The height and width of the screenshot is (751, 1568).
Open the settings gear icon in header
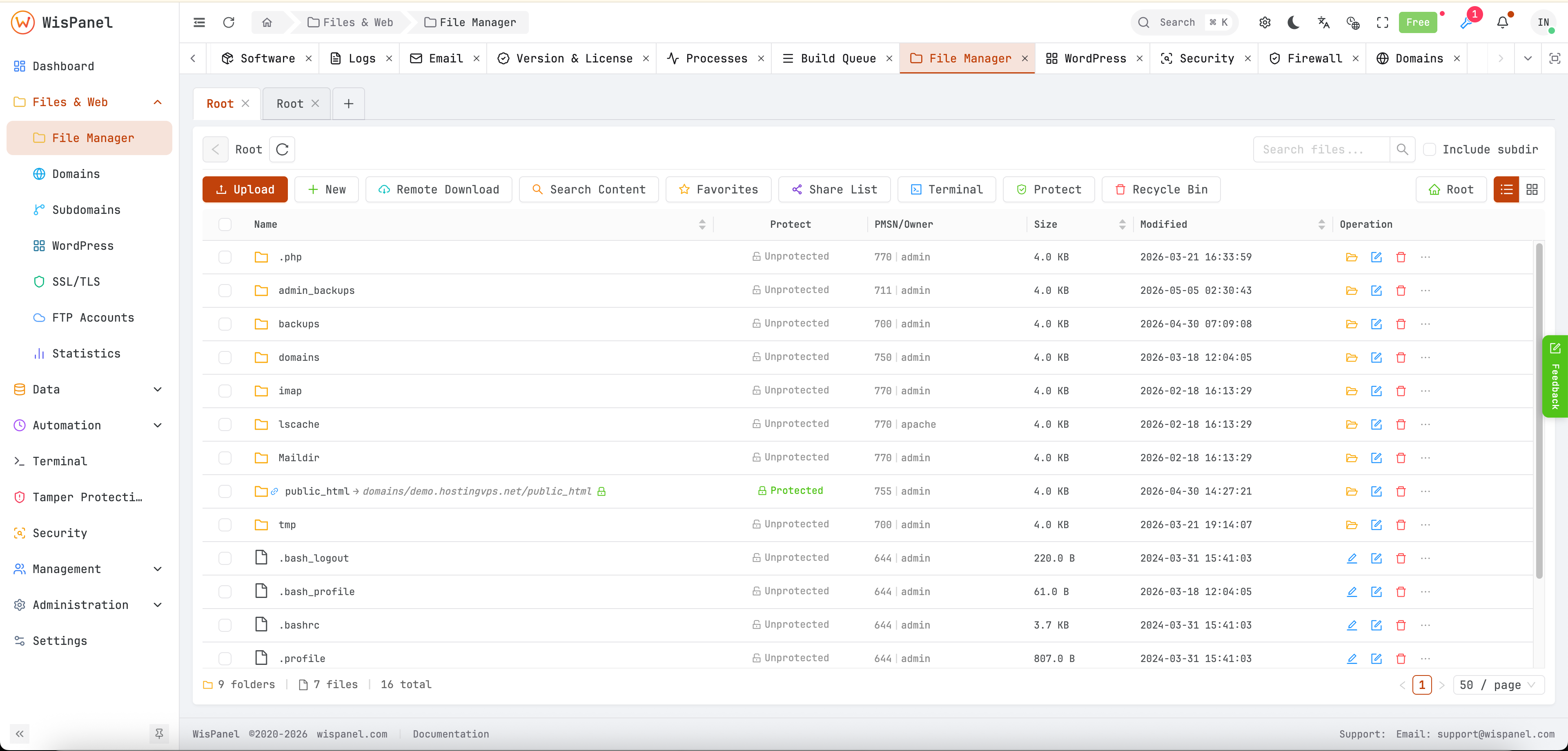tap(1264, 22)
